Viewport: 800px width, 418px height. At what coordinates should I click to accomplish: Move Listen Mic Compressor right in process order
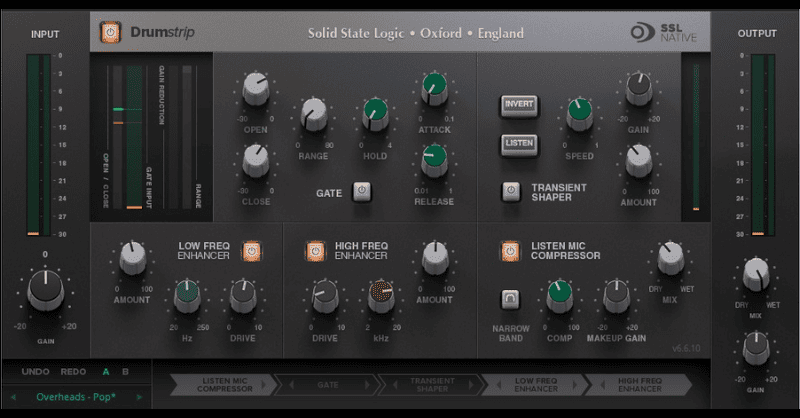[x=264, y=385]
